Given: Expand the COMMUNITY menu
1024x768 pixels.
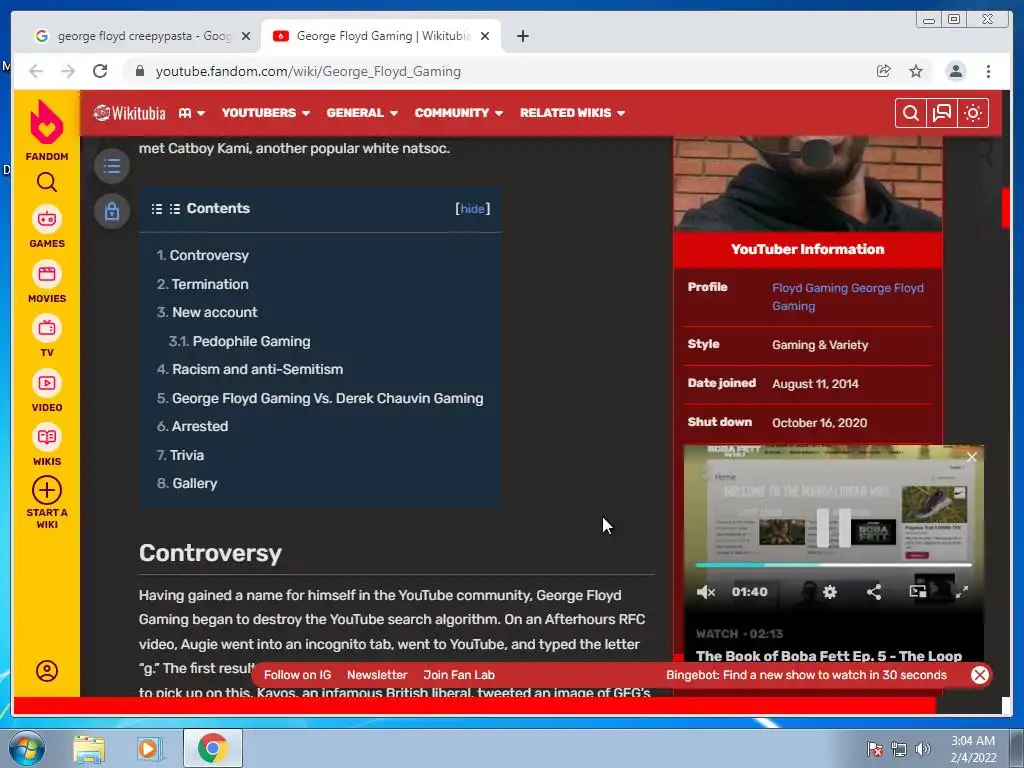Looking at the screenshot, I should pos(459,113).
